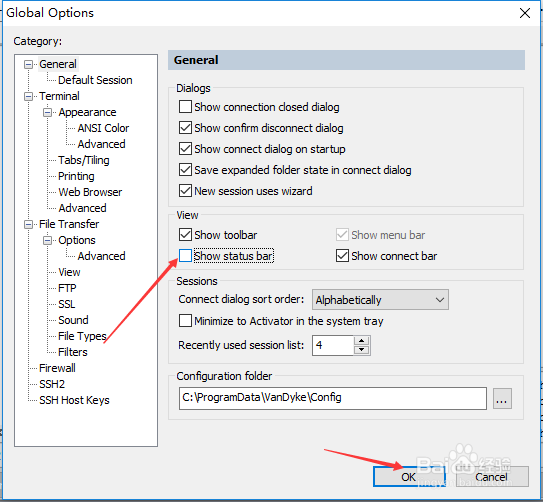Open the Connect dialog sort order dropdown
The width and height of the screenshot is (543, 502).
[380, 299]
